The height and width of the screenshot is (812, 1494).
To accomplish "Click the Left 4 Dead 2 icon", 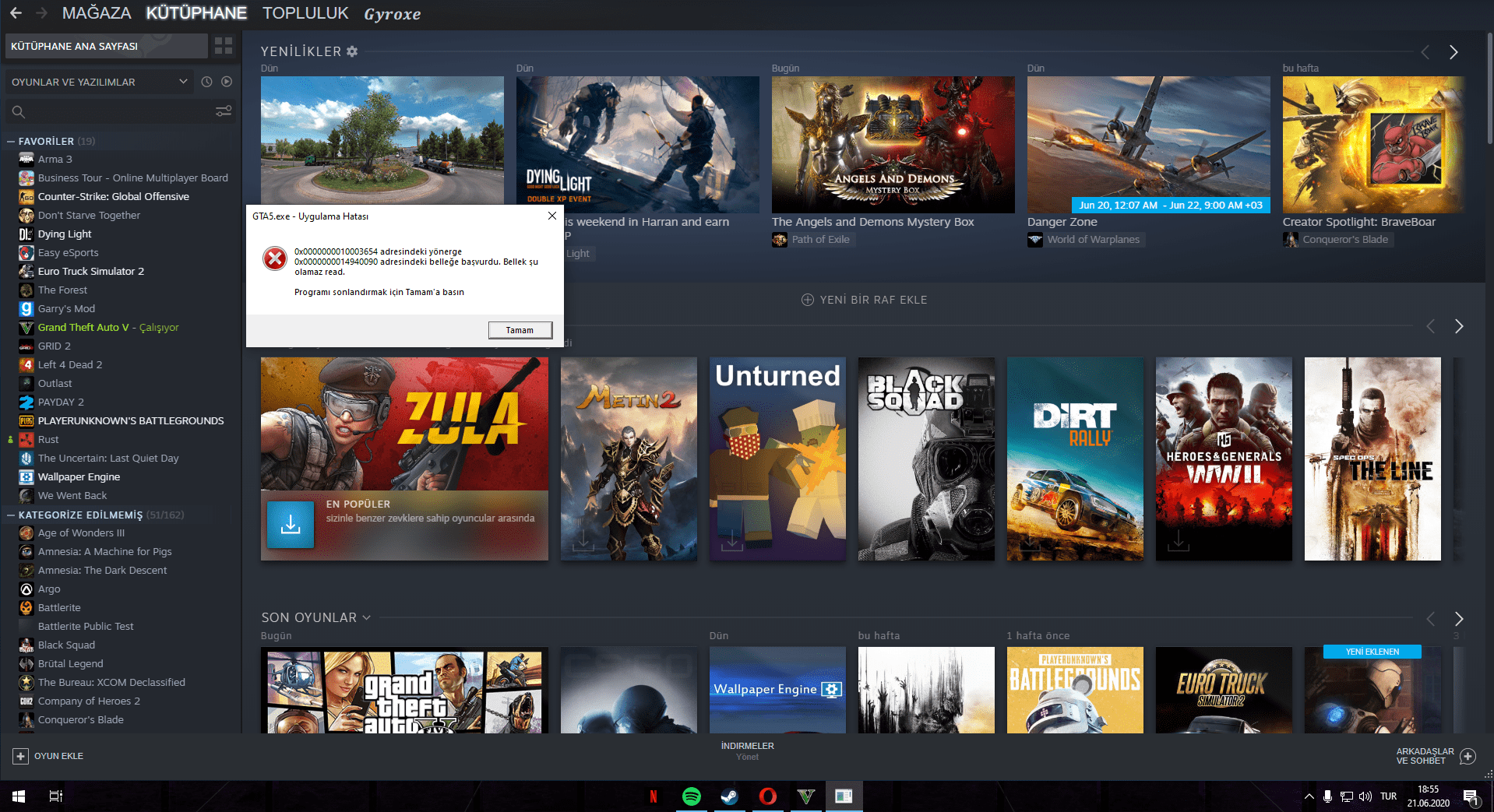I will click(x=26, y=365).
